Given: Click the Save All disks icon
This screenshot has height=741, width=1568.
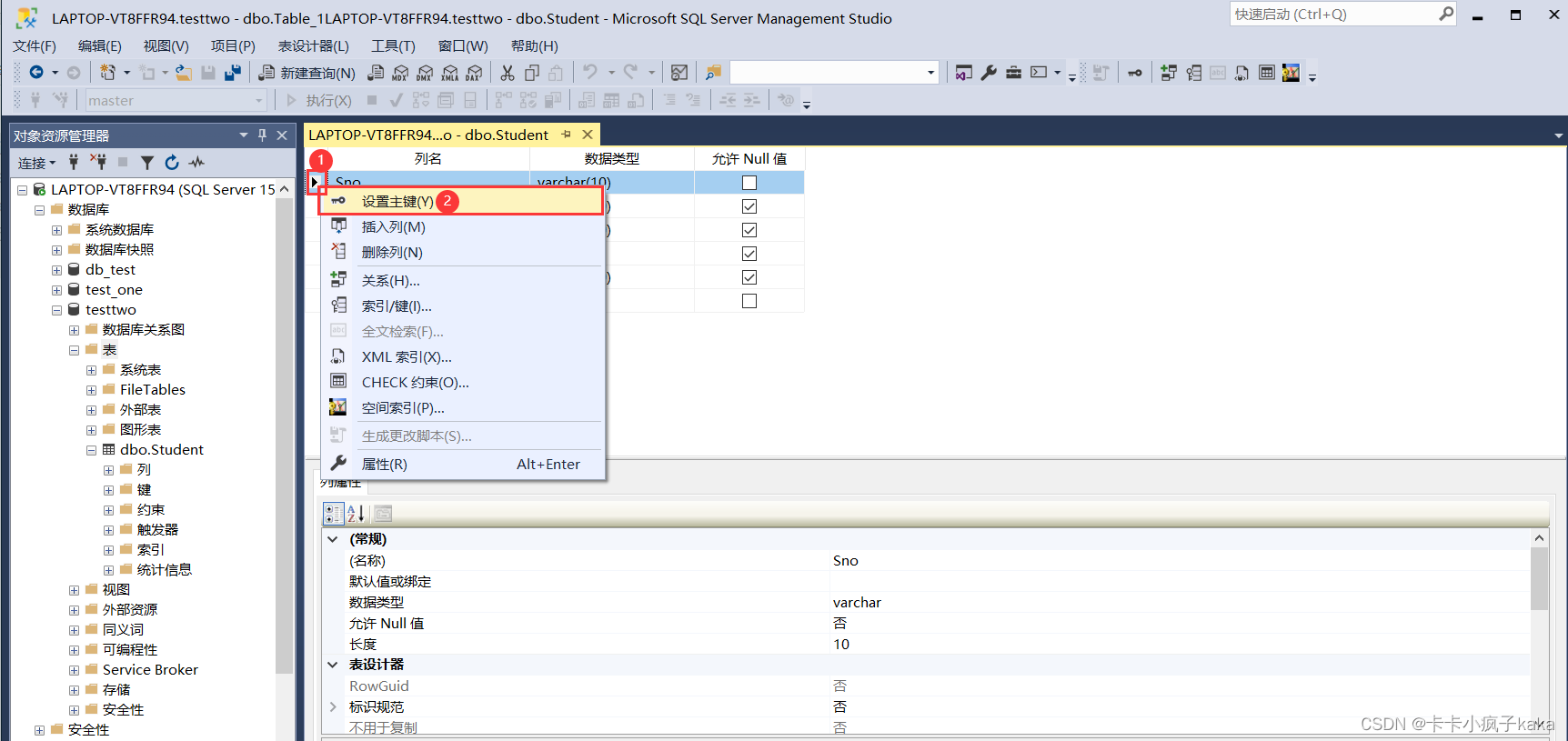Looking at the screenshot, I should point(233,73).
